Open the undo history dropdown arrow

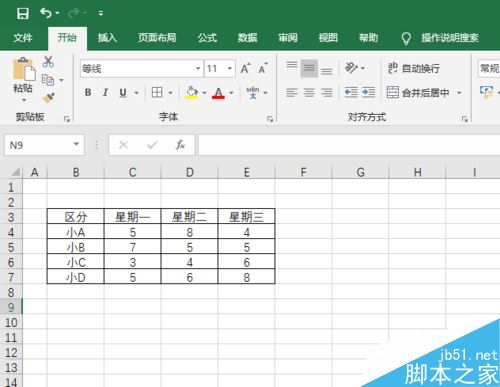pyautogui.click(x=57, y=13)
